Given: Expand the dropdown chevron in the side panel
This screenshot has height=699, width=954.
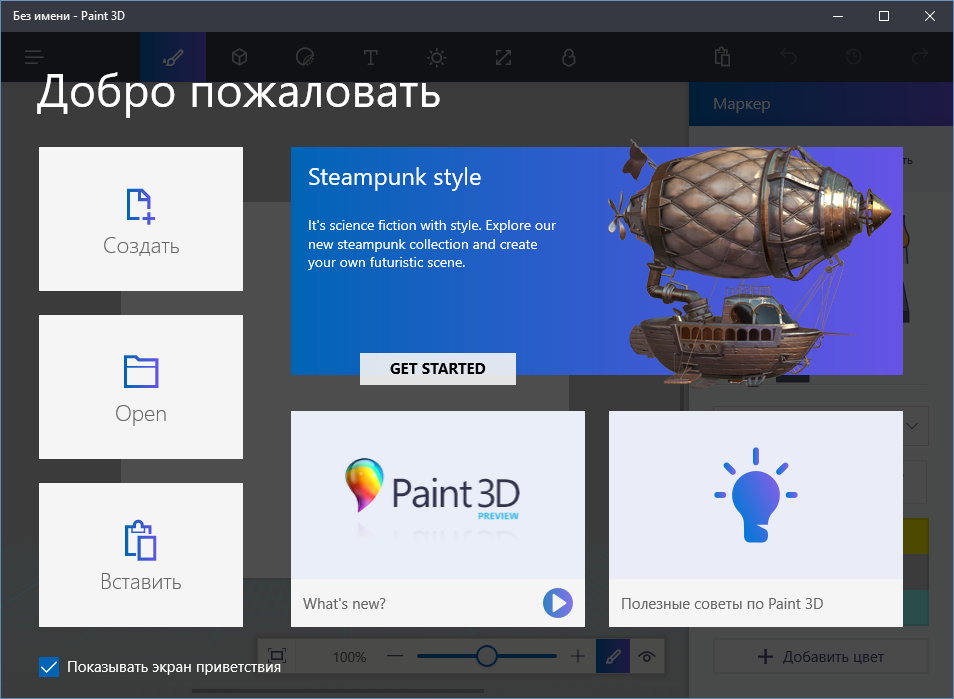Looking at the screenshot, I should point(912,426).
